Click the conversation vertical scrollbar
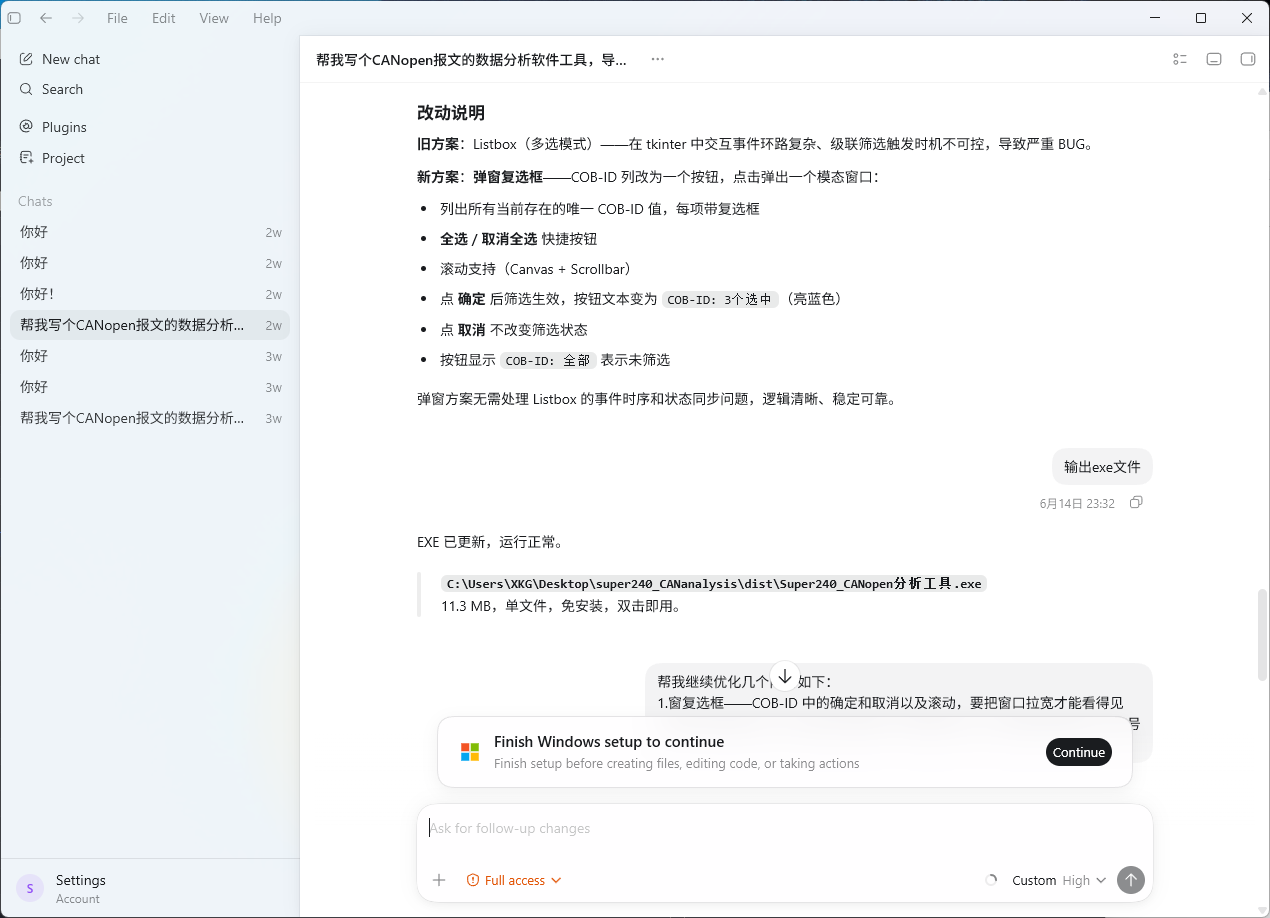Screen dimensions: 1270x918 click(x=1263, y=635)
